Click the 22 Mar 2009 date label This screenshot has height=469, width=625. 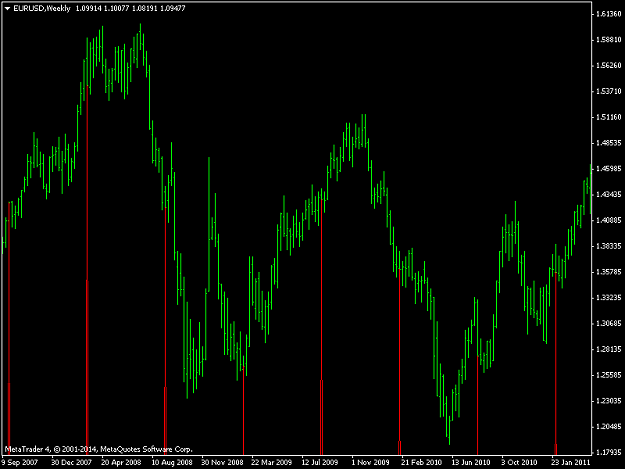coord(272,462)
